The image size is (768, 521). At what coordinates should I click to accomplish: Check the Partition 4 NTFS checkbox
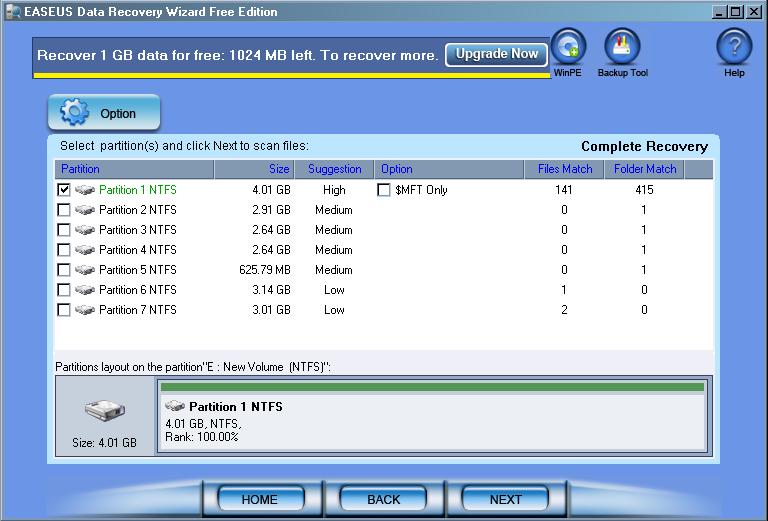64,250
